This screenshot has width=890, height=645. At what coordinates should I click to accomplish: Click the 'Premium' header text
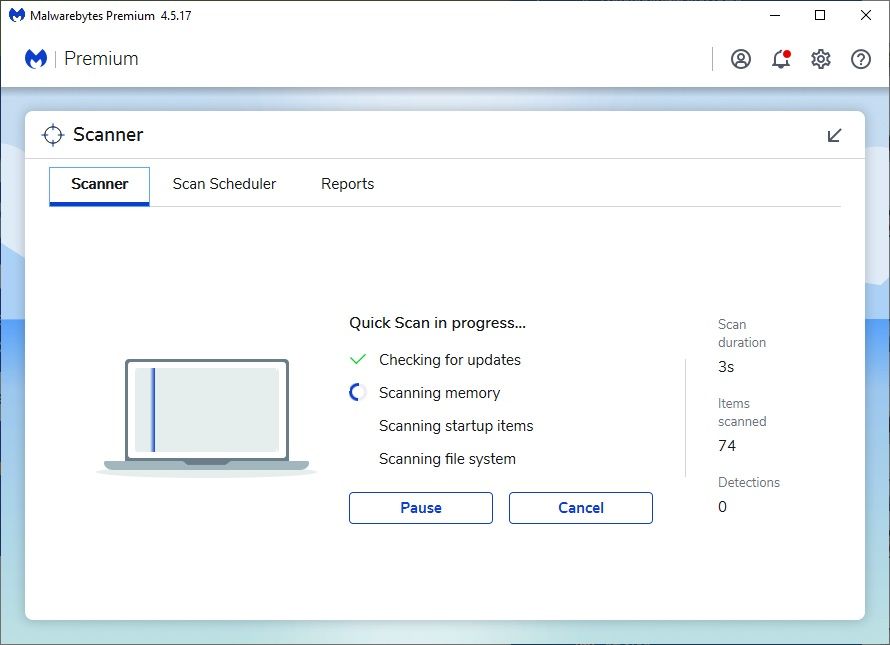point(101,58)
